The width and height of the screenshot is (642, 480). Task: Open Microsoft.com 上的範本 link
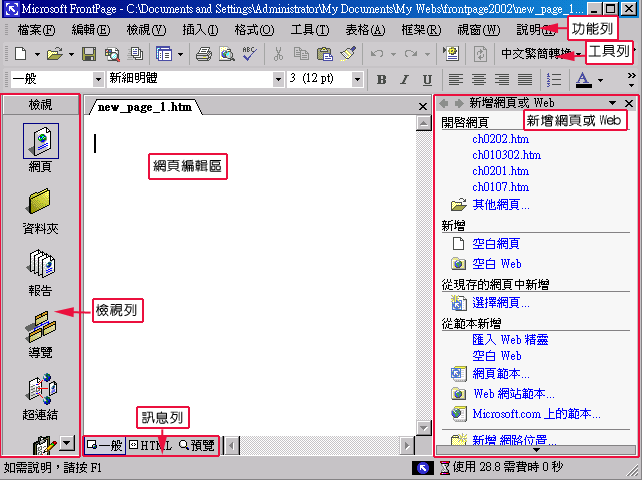coord(536,414)
